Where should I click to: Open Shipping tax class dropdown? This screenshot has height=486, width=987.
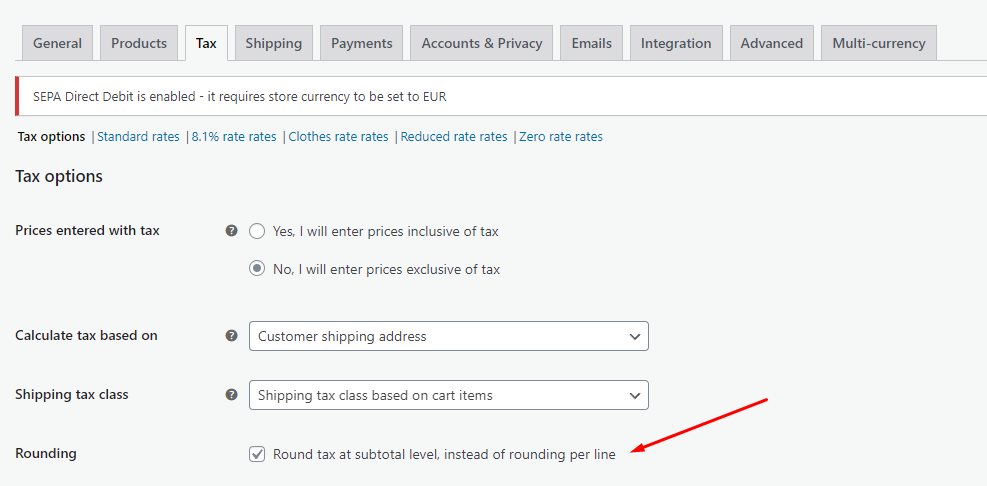click(449, 395)
